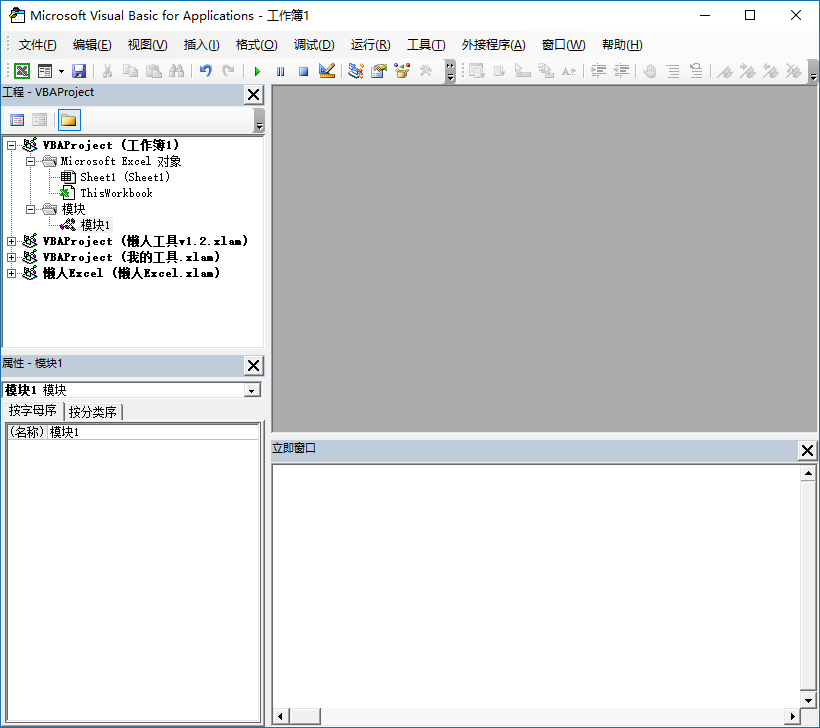Open the Insert dropdown arrow on the toolbar
Image resolution: width=820 pixels, height=728 pixels.
61,70
